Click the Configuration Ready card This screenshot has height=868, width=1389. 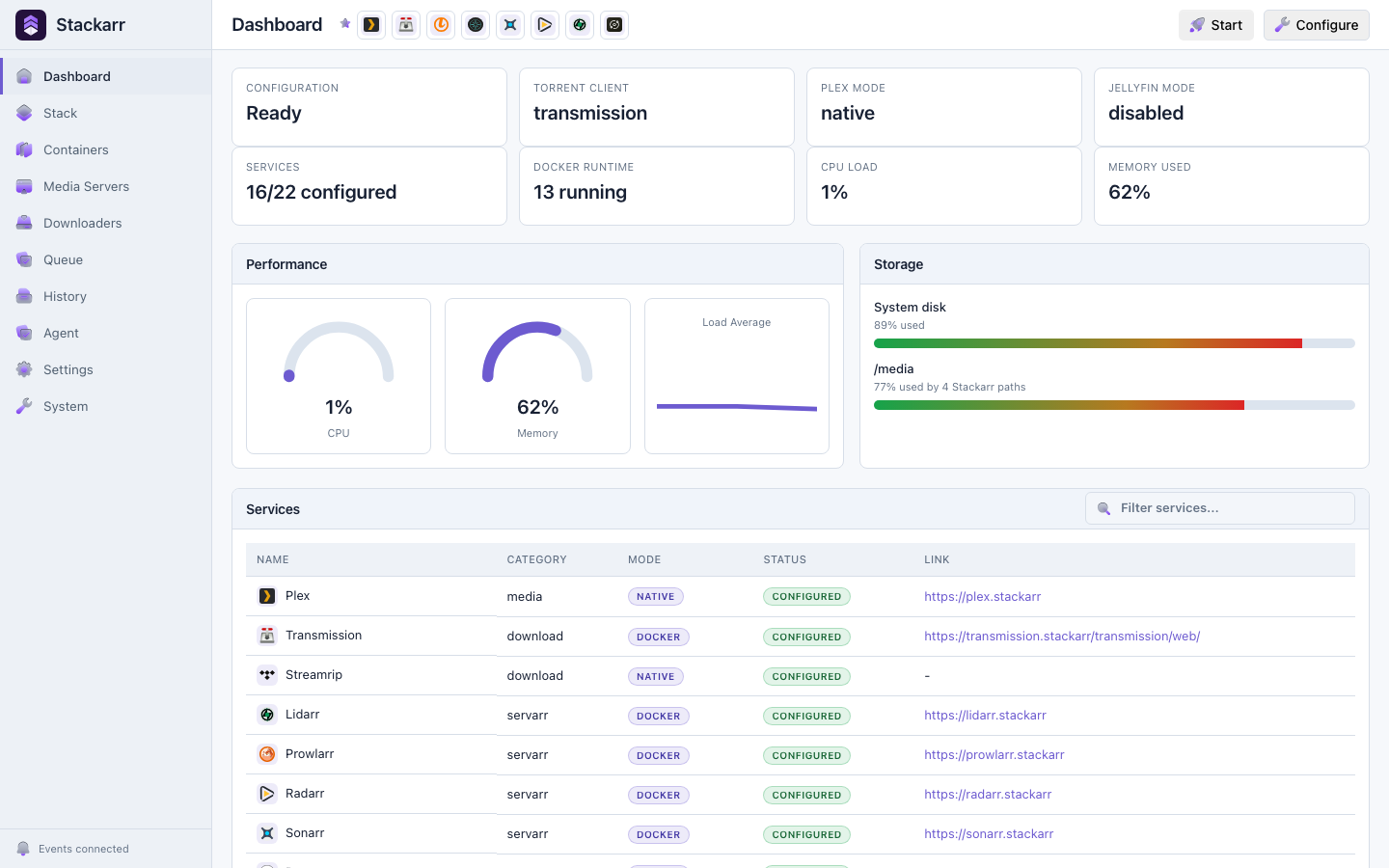(x=369, y=107)
